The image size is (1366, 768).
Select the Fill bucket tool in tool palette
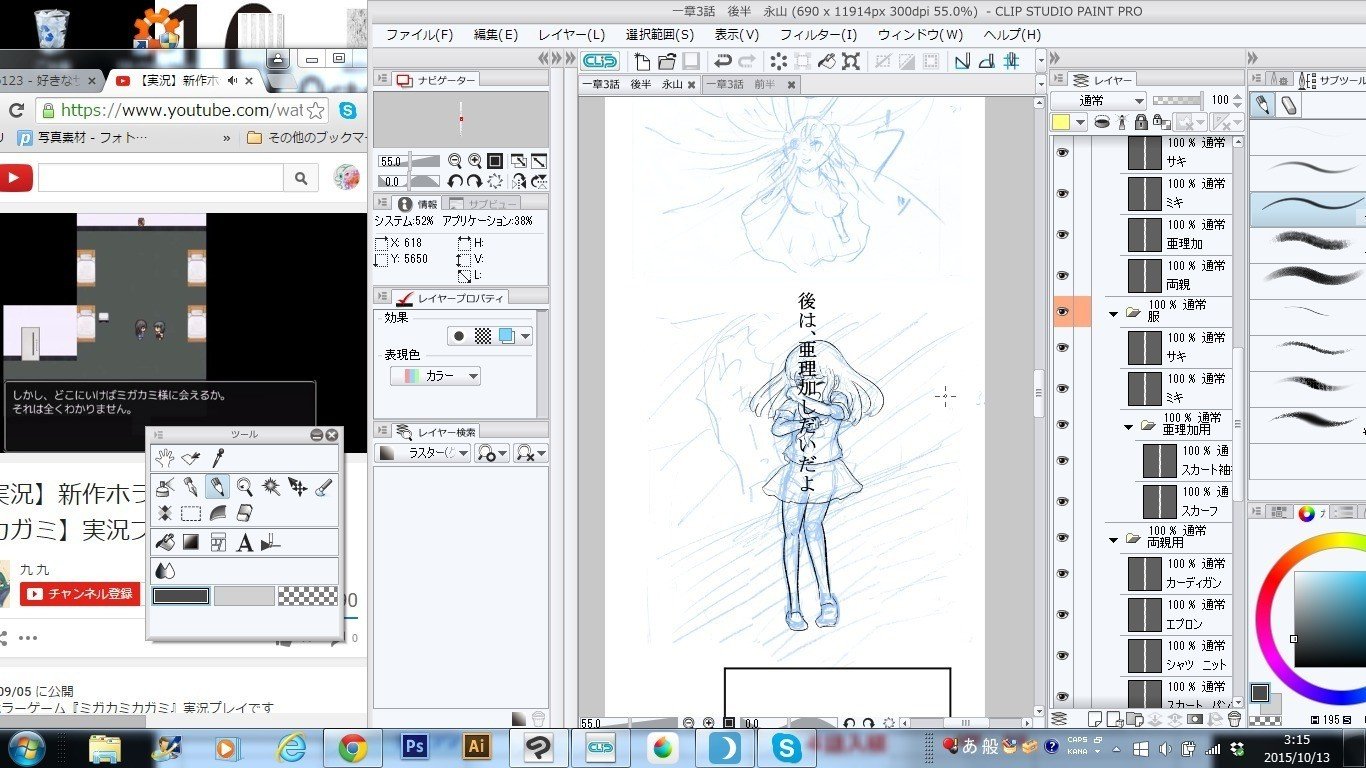165,542
